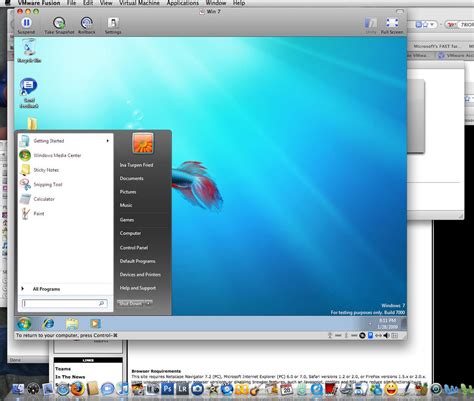Click the CD/DVD icon in VMware status bar
This screenshot has height=401, width=474.
pos(362,335)
